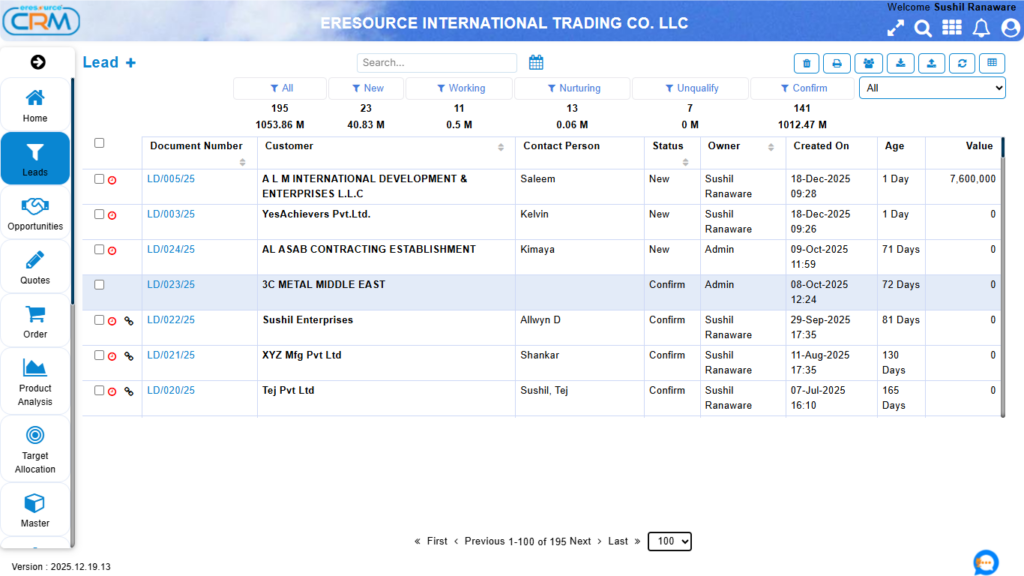Open the 'All' filter dropdown
This screenshot has height=576, width=1024.
click(931, 88)
